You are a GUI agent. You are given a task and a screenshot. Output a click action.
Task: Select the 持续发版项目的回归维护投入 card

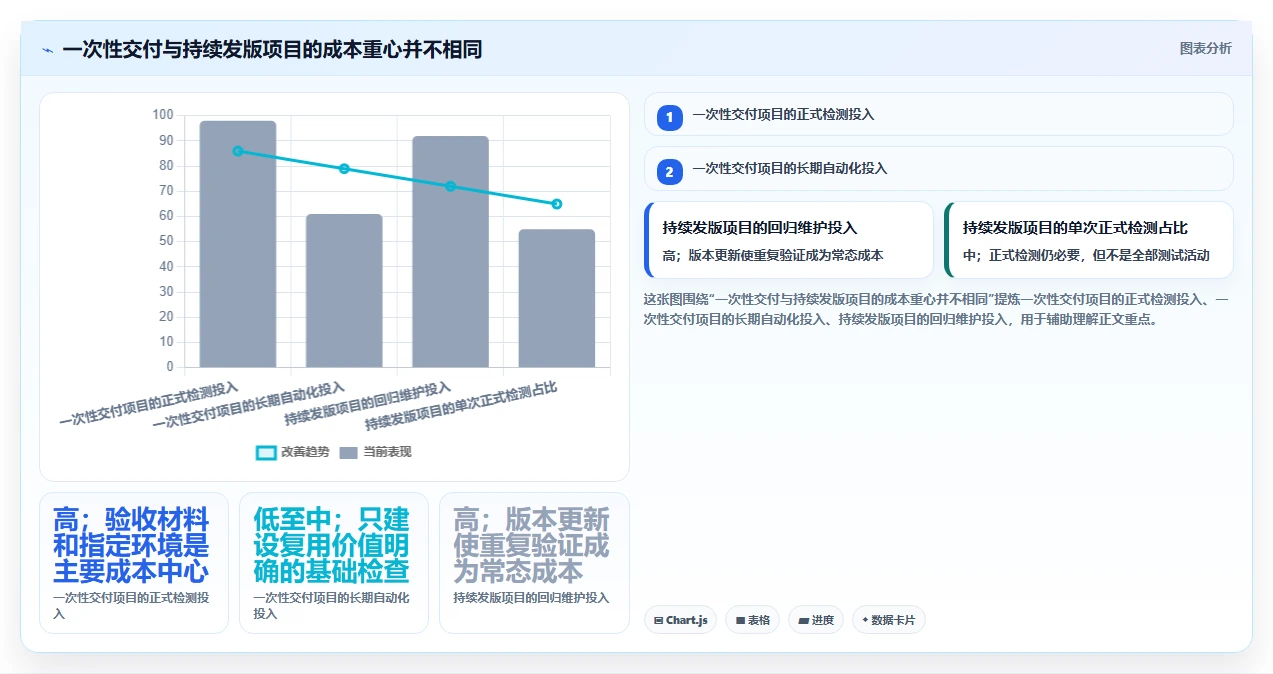[788, 240]
